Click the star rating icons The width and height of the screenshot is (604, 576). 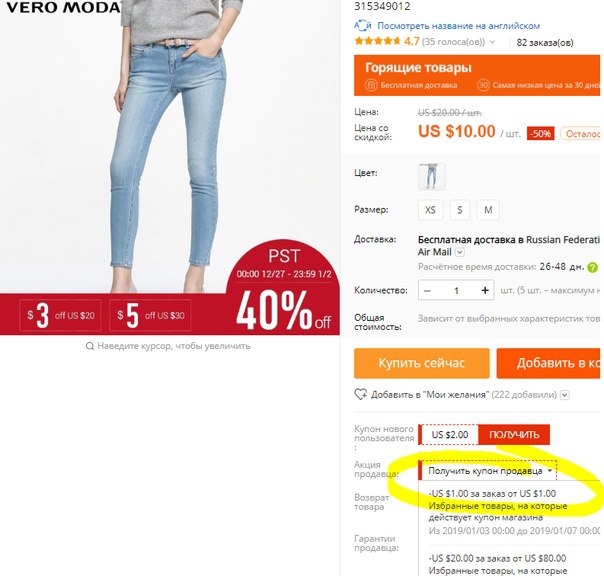[x=378, y=41]
